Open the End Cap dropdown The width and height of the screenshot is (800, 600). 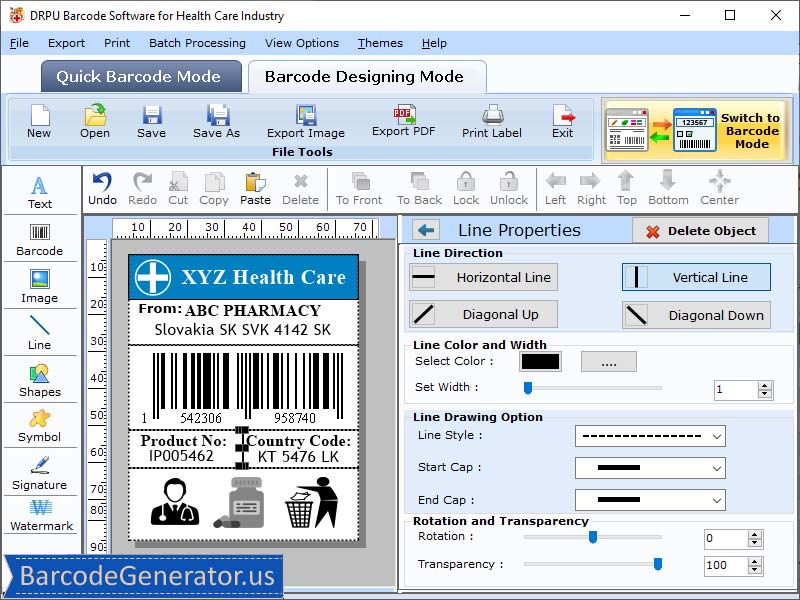[650, 499]
